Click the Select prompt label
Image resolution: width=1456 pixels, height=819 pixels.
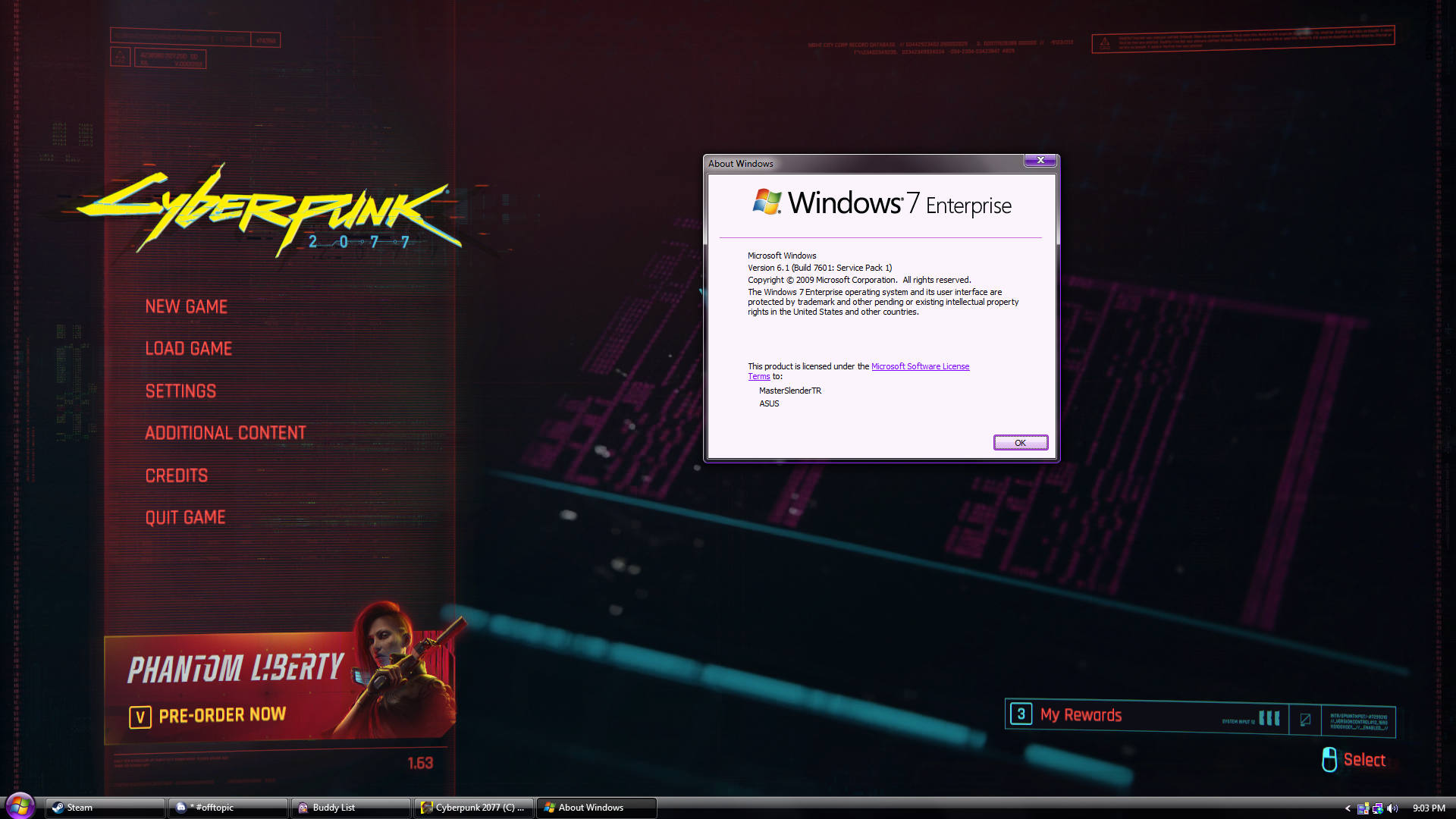(x=1364, y=760)
